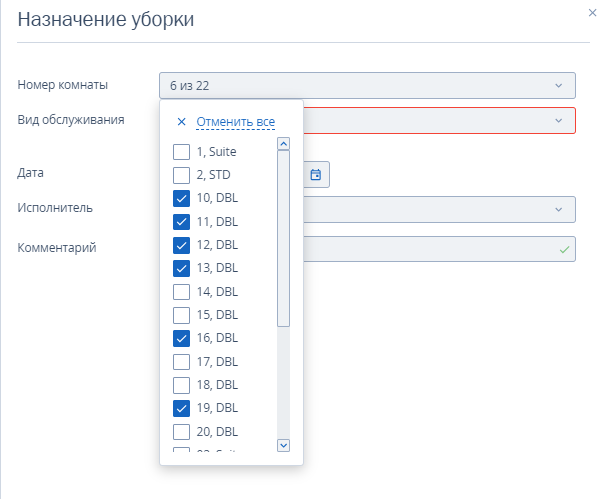Uncheck the 16, DBL room checkbox
The height and width of the screenshot is (499, 605).
[x=181, y=338]
